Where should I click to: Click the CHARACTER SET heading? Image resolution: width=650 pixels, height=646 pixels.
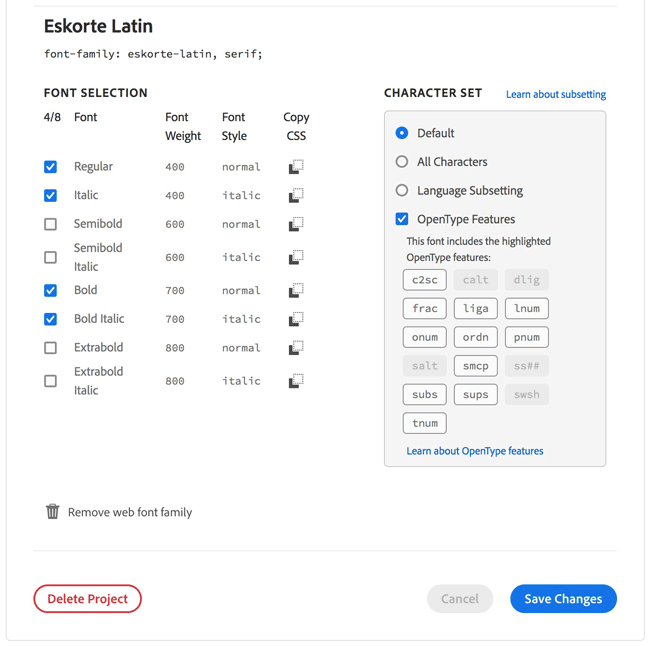coord(433,93)
